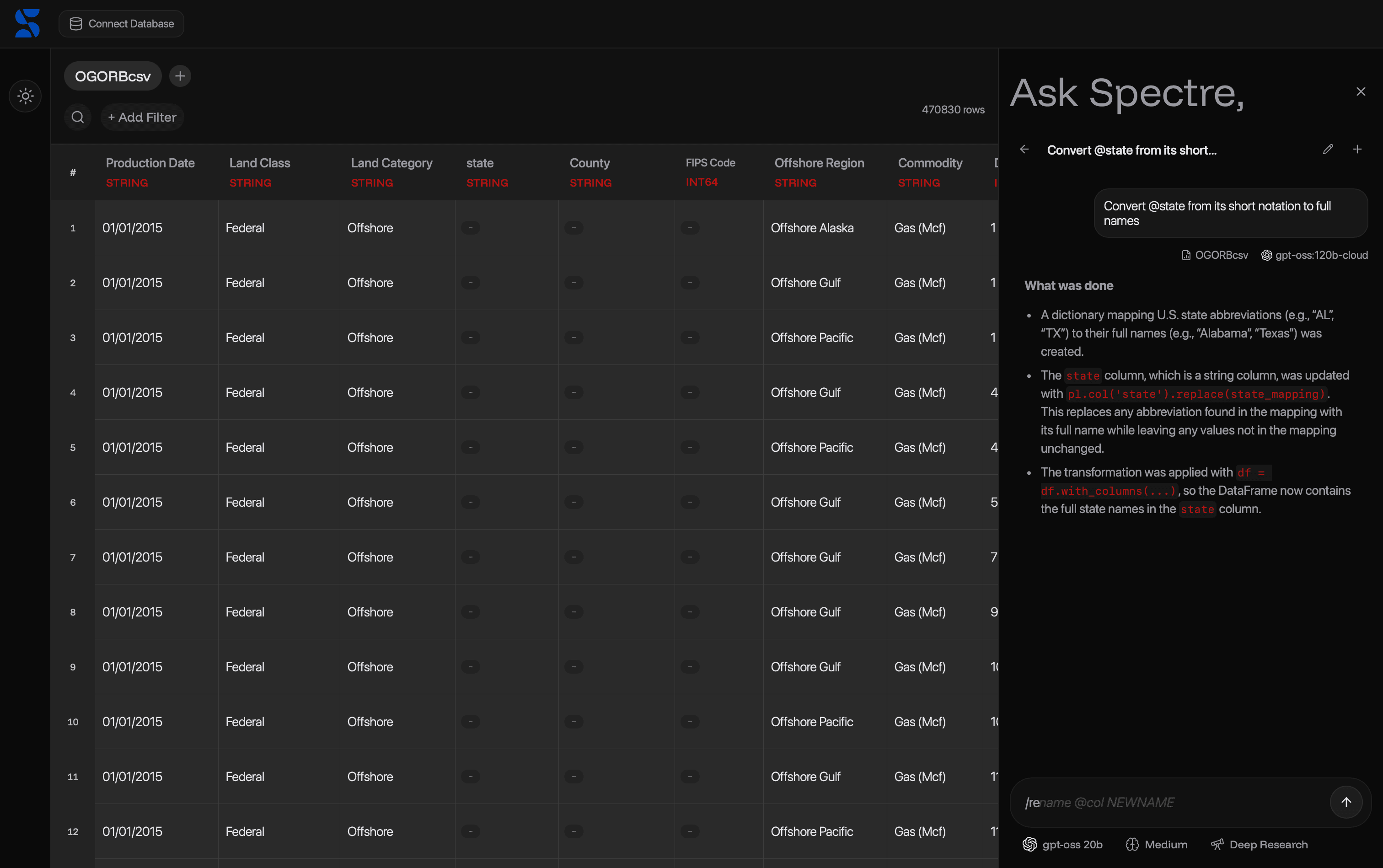Screen dimensions: 1383x868
Task: Close the Ask Spectre panel
Action: 1361,91
